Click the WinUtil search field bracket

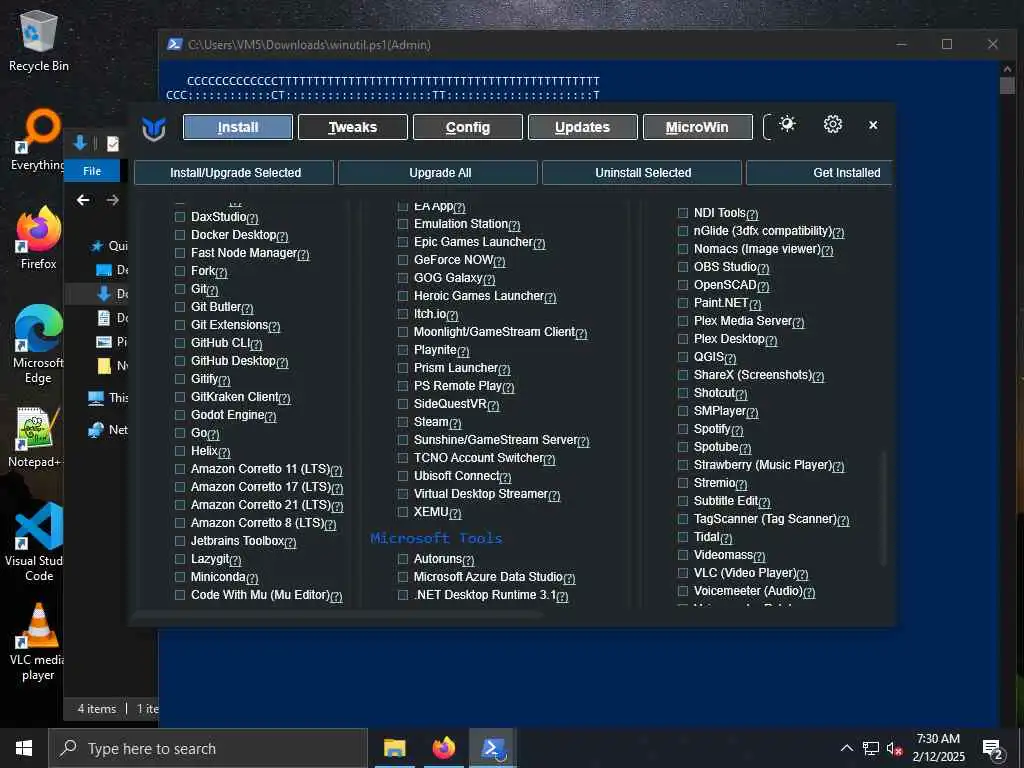[x=767, y=127]
